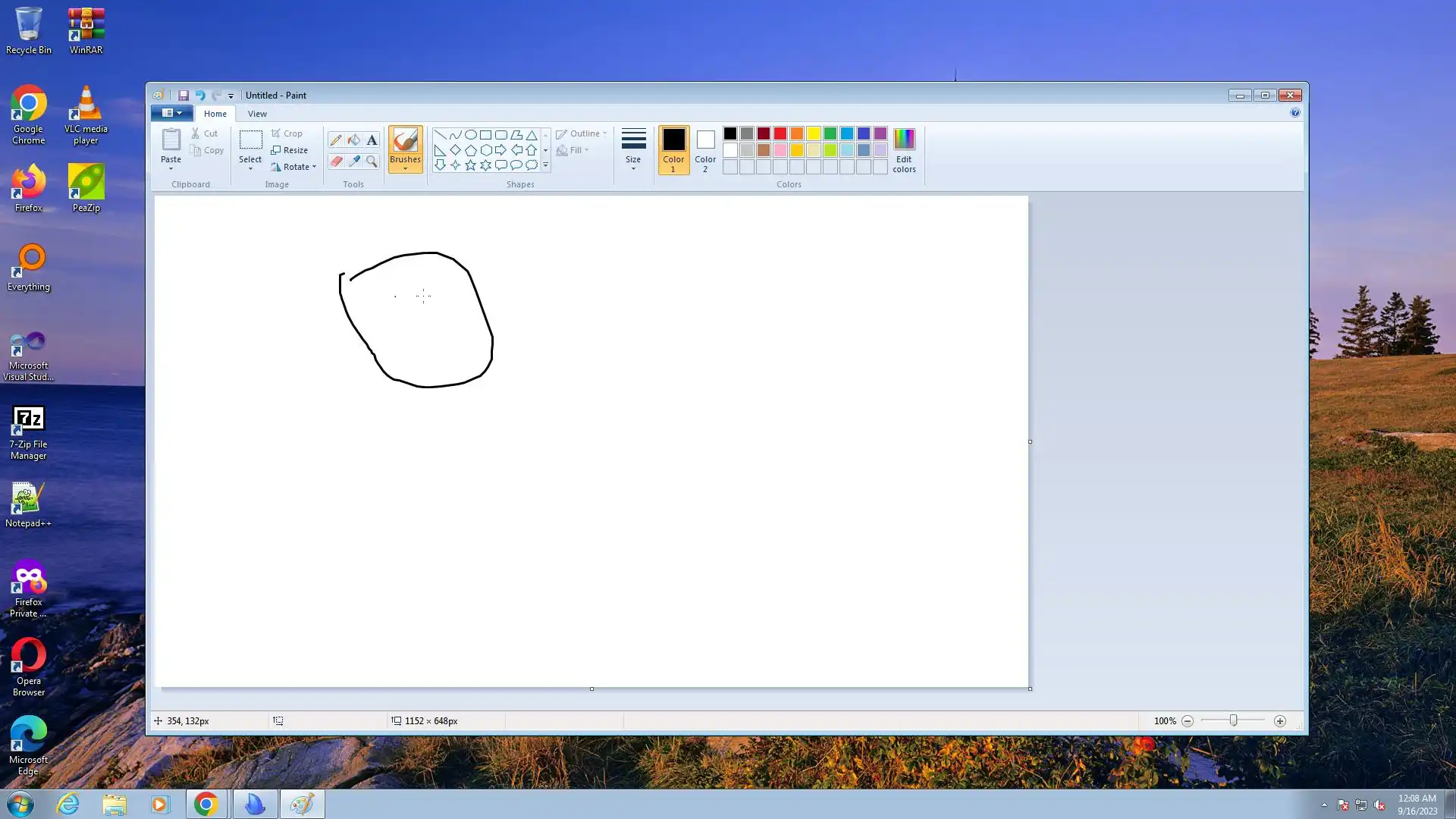The width and height of the screenshot is (1456, 819).
Task: Pick the red color swatch
Action: click(x=780, y=133)
